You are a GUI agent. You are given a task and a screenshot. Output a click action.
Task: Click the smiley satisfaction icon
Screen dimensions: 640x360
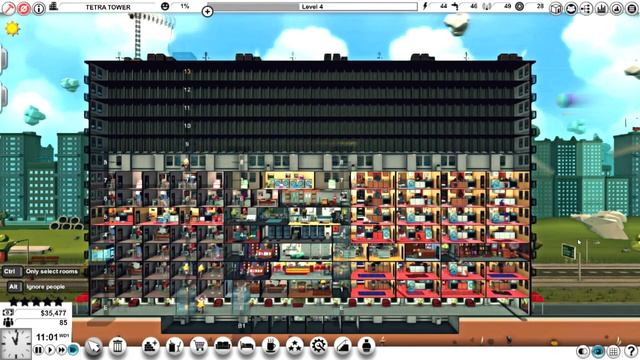click(165, 7)
